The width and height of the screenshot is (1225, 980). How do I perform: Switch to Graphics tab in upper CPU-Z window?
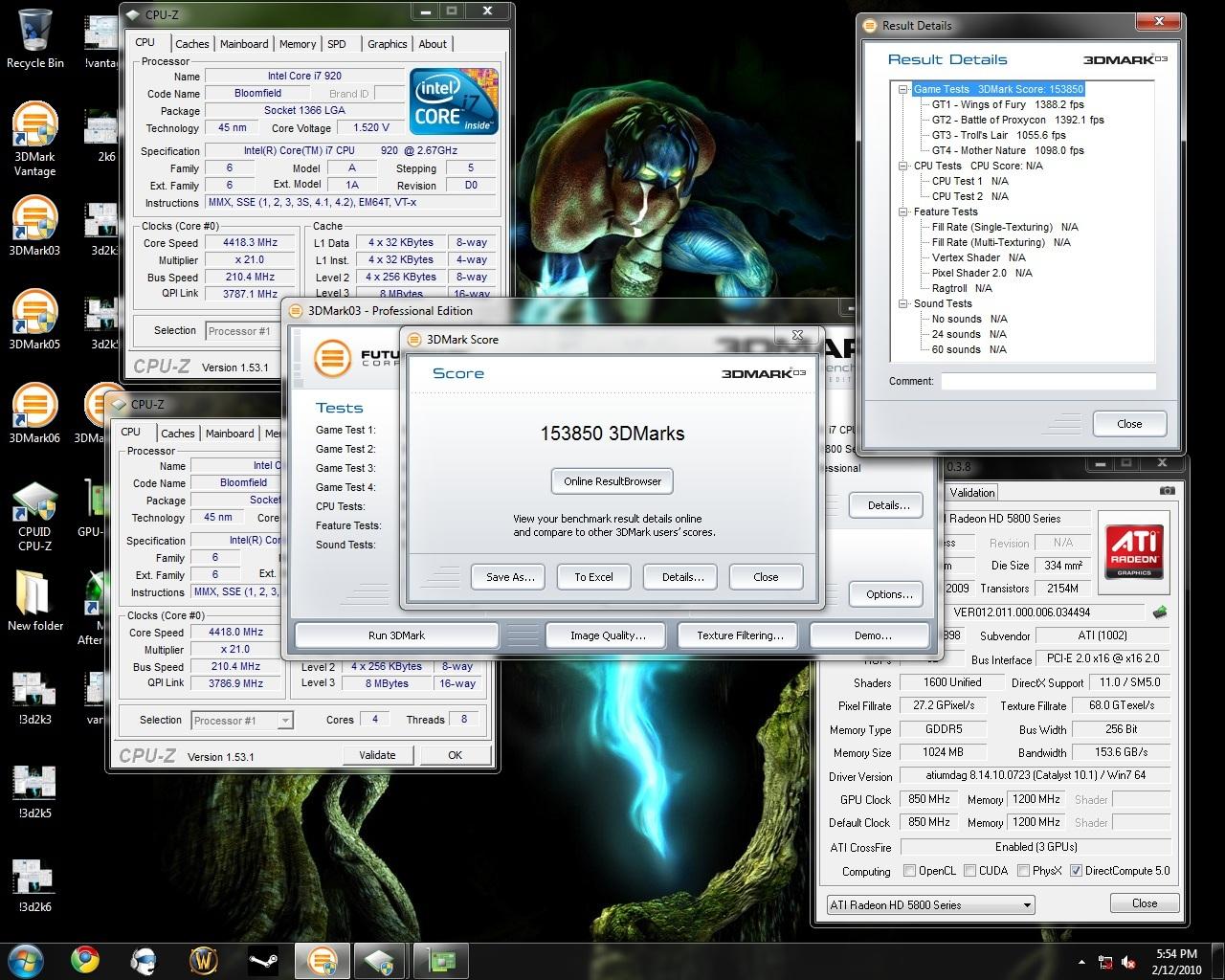(x=387, y=44)
